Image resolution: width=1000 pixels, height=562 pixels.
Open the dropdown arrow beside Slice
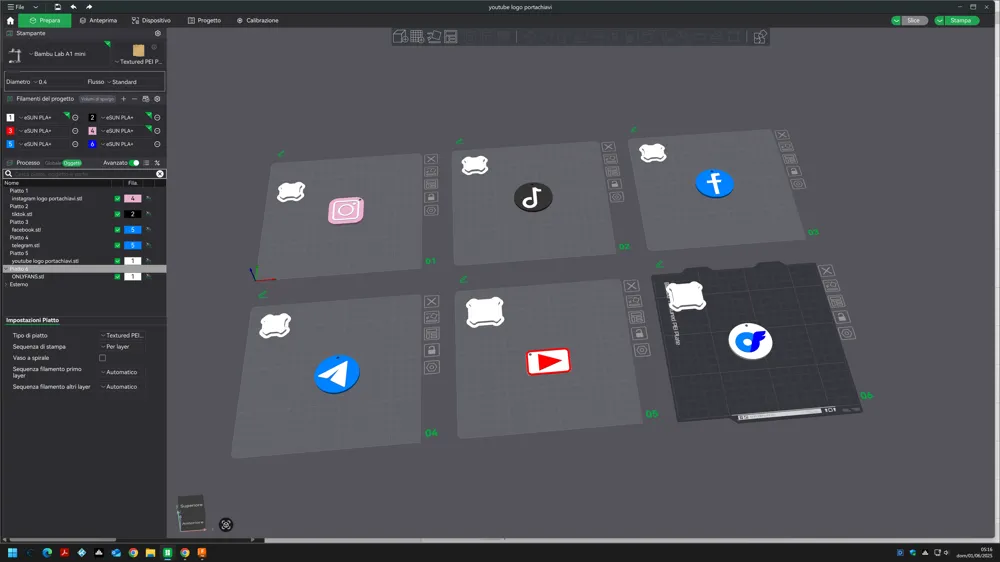click(x=896, y=20)
